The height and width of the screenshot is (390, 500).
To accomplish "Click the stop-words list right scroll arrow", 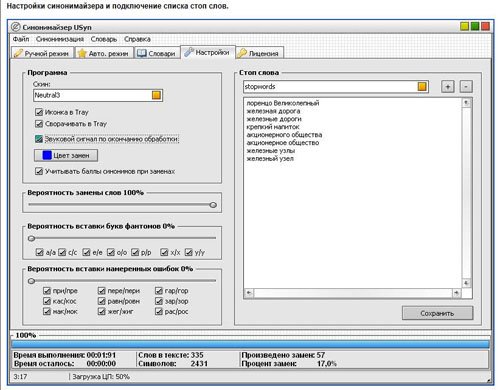I will pos(456,293).
